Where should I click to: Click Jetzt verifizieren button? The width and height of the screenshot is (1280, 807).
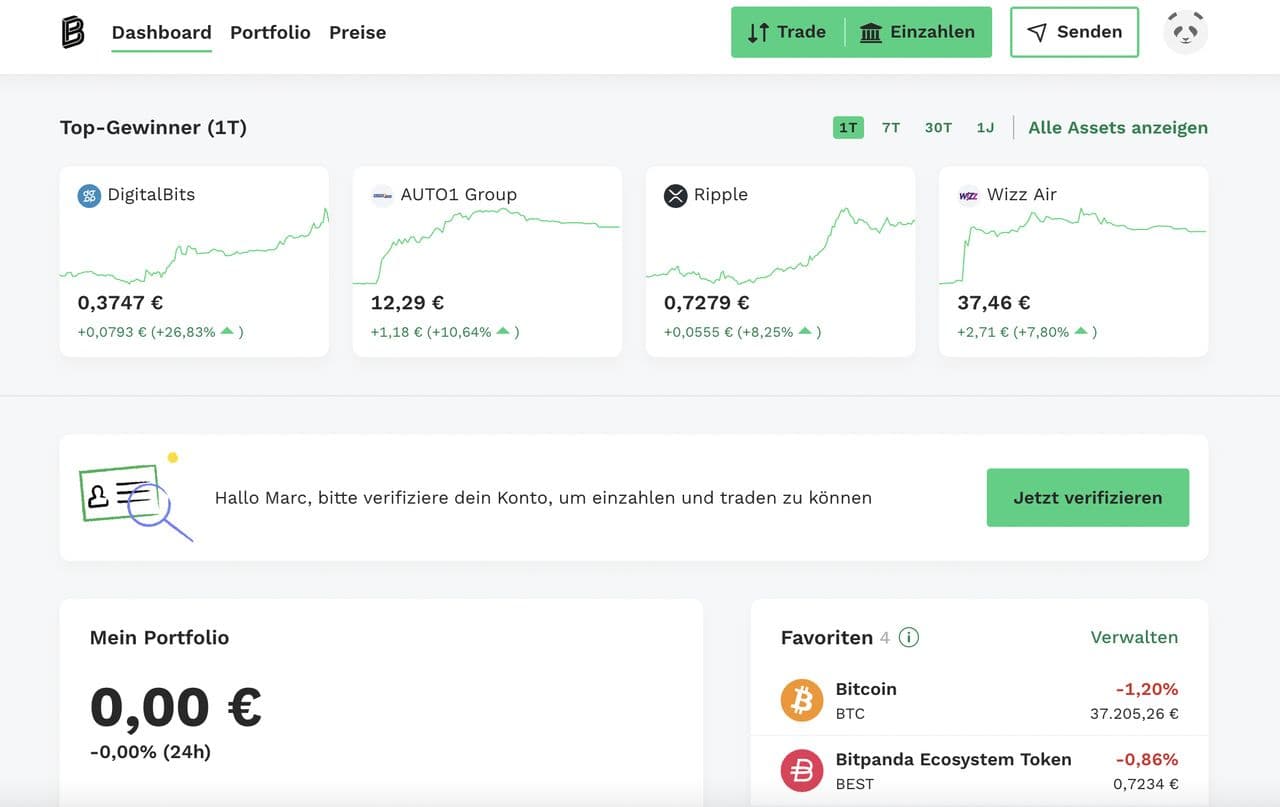point(1087,497)
